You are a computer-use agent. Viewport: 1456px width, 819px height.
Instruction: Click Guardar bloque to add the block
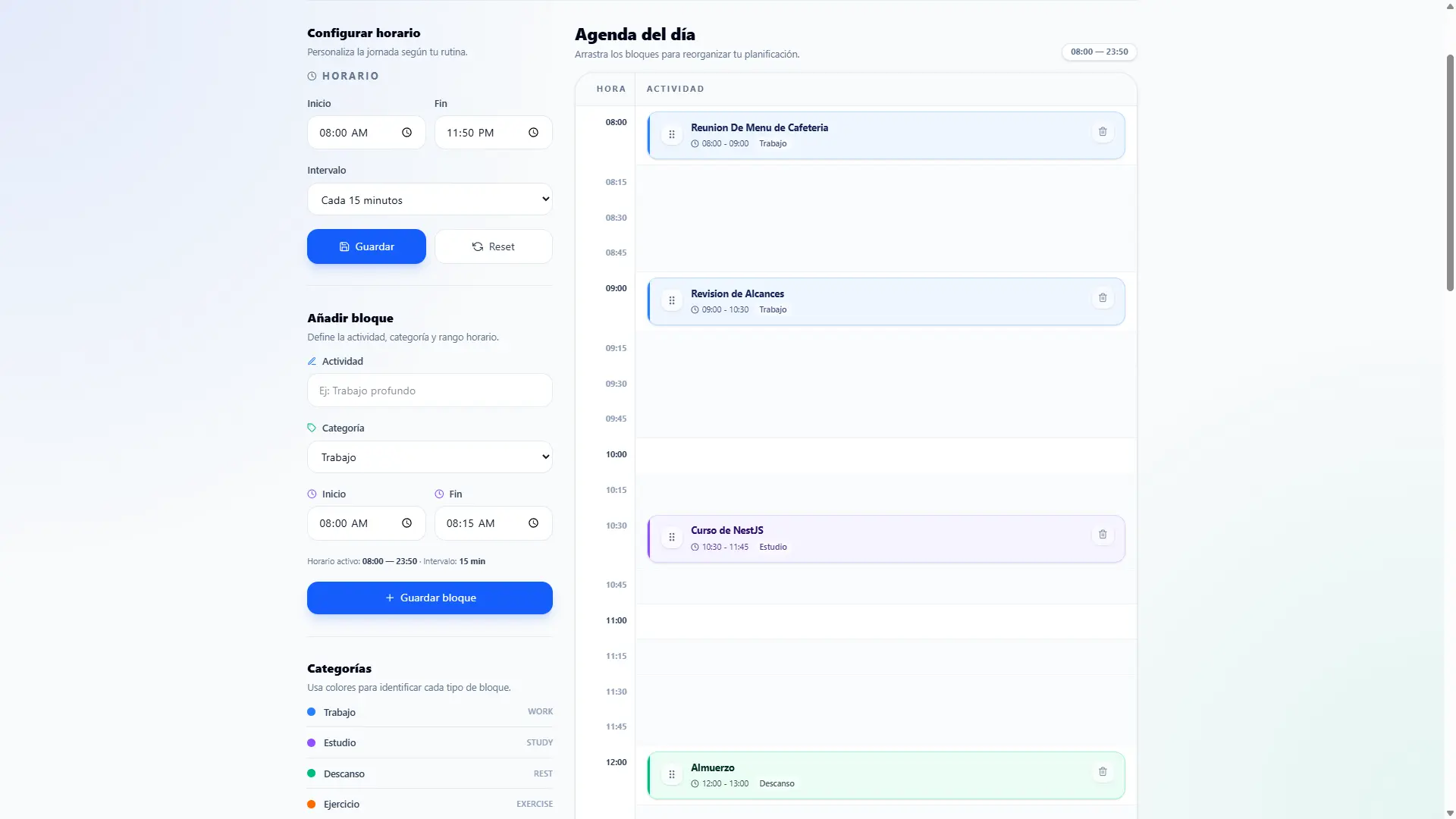tap(430, 598)
